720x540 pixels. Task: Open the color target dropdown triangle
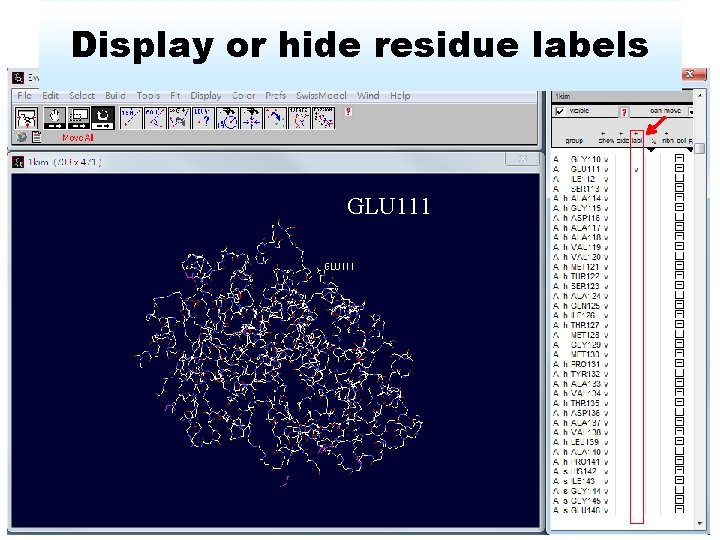tap(689, 149)
